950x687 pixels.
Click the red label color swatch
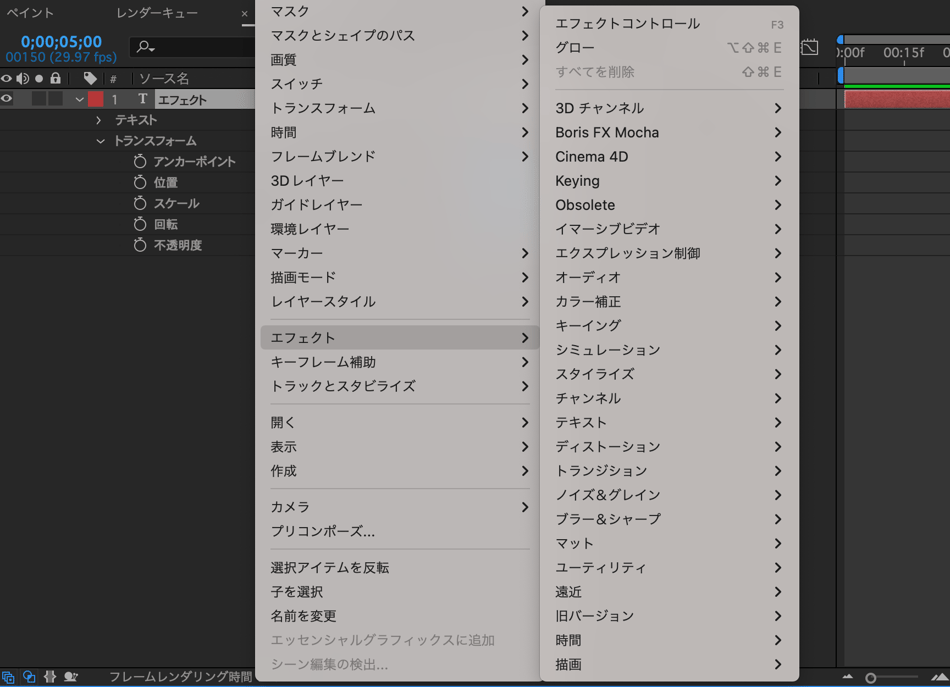[96, 99]
